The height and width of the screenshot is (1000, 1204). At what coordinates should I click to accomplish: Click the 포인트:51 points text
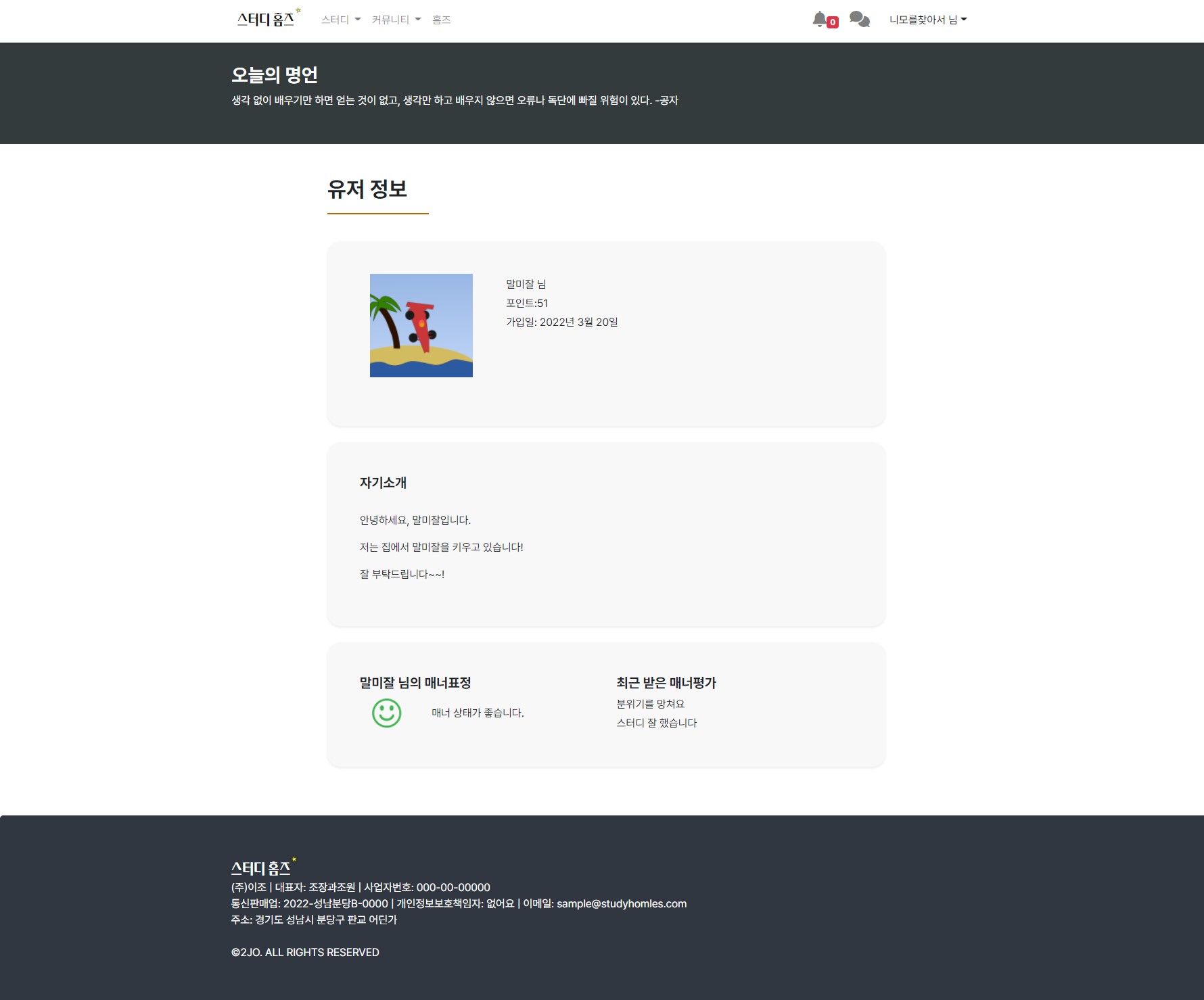(527, 302)
